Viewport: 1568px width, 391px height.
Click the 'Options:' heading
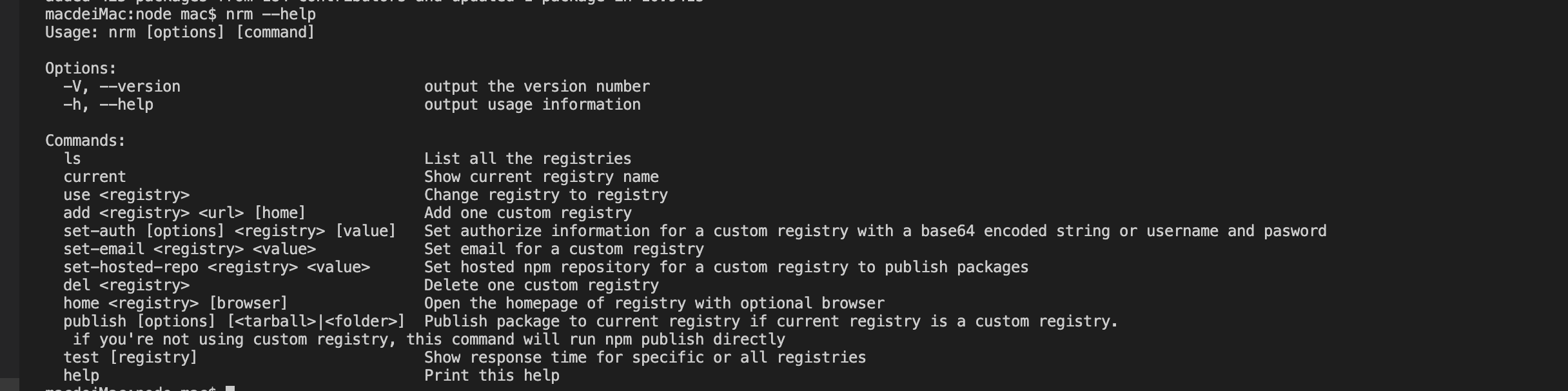coord(81,68)
